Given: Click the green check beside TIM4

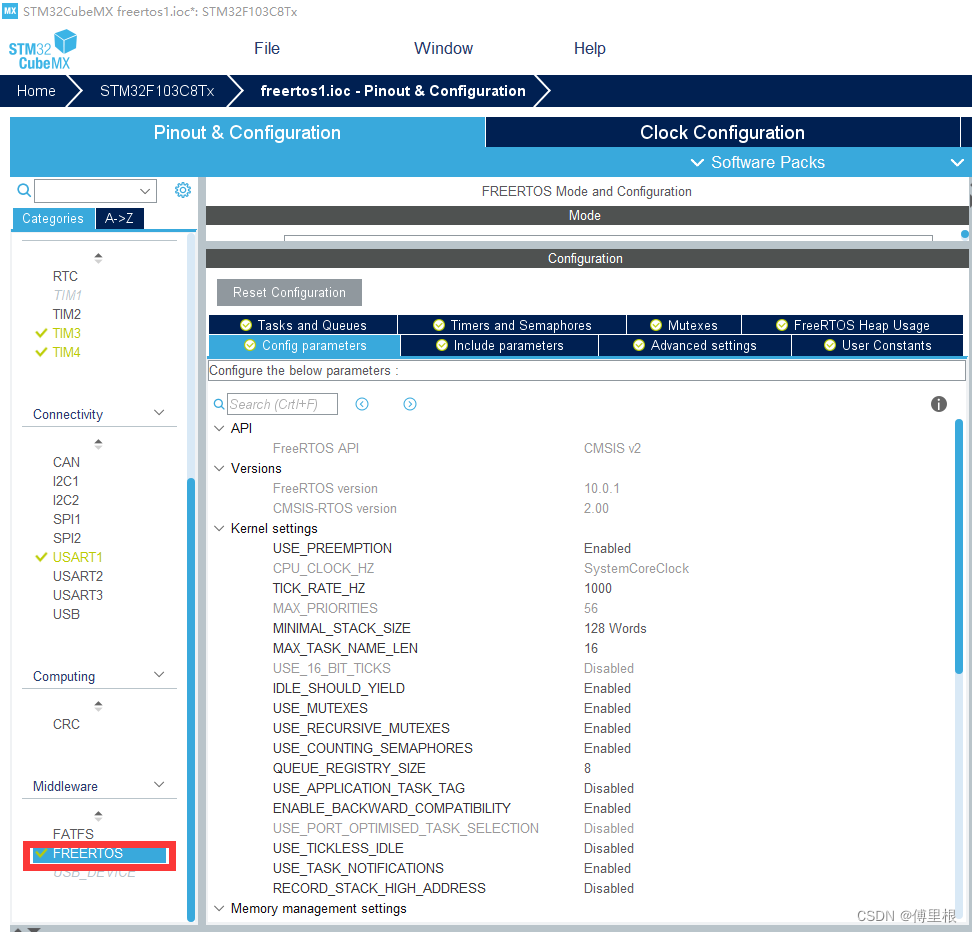Looking at the screenshot, I should (x=42, y=352).
